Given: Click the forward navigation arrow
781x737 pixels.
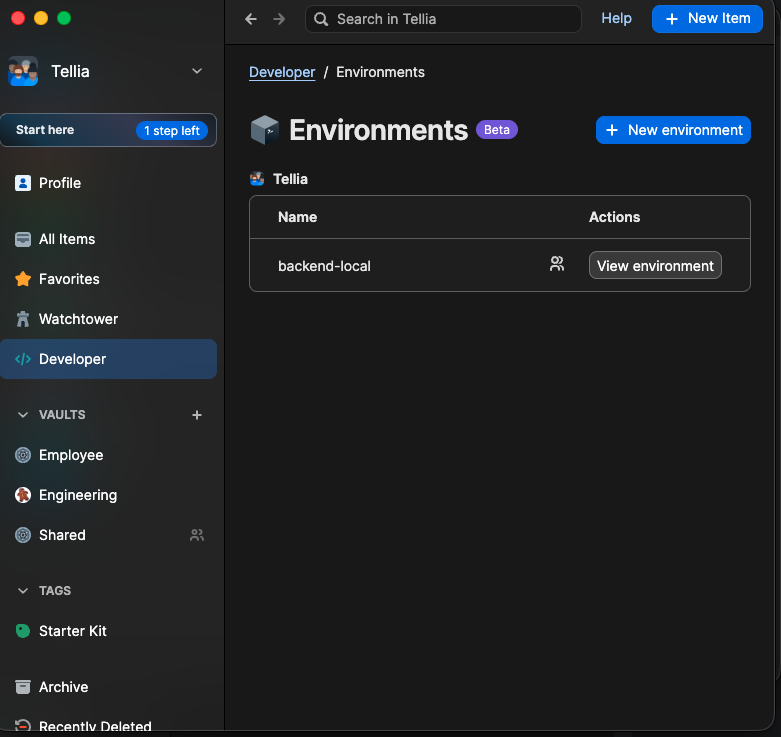Looking at the screenshot, I should [279, 19].
